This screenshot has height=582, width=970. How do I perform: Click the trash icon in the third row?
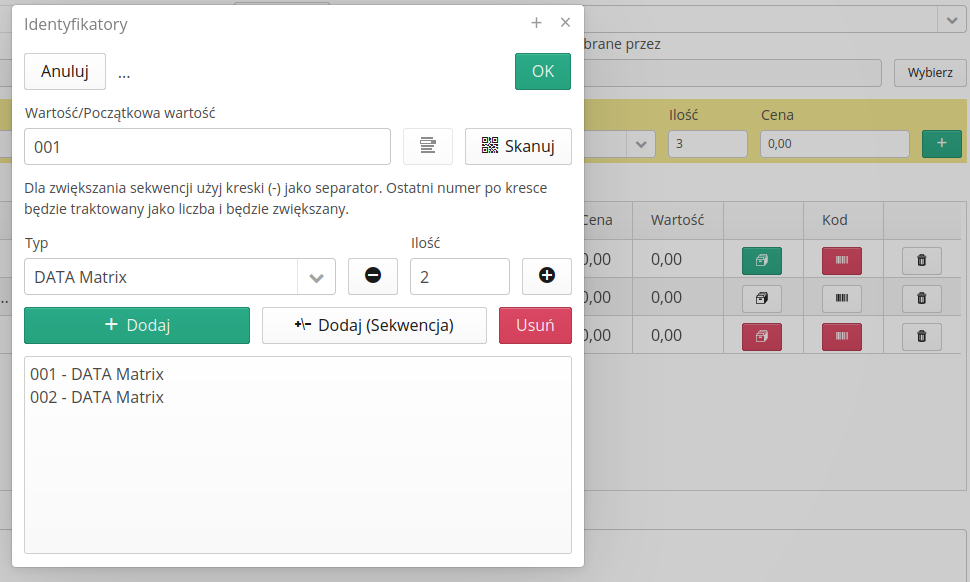point(921,336)
